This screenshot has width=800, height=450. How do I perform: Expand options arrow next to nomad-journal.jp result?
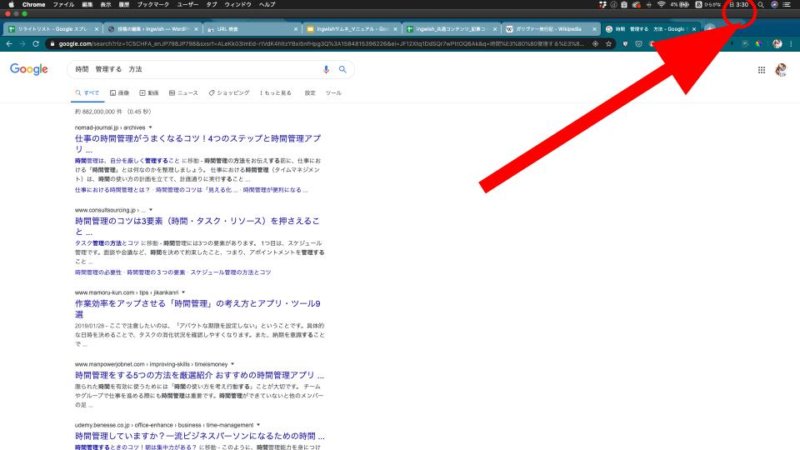click(150, 128)
